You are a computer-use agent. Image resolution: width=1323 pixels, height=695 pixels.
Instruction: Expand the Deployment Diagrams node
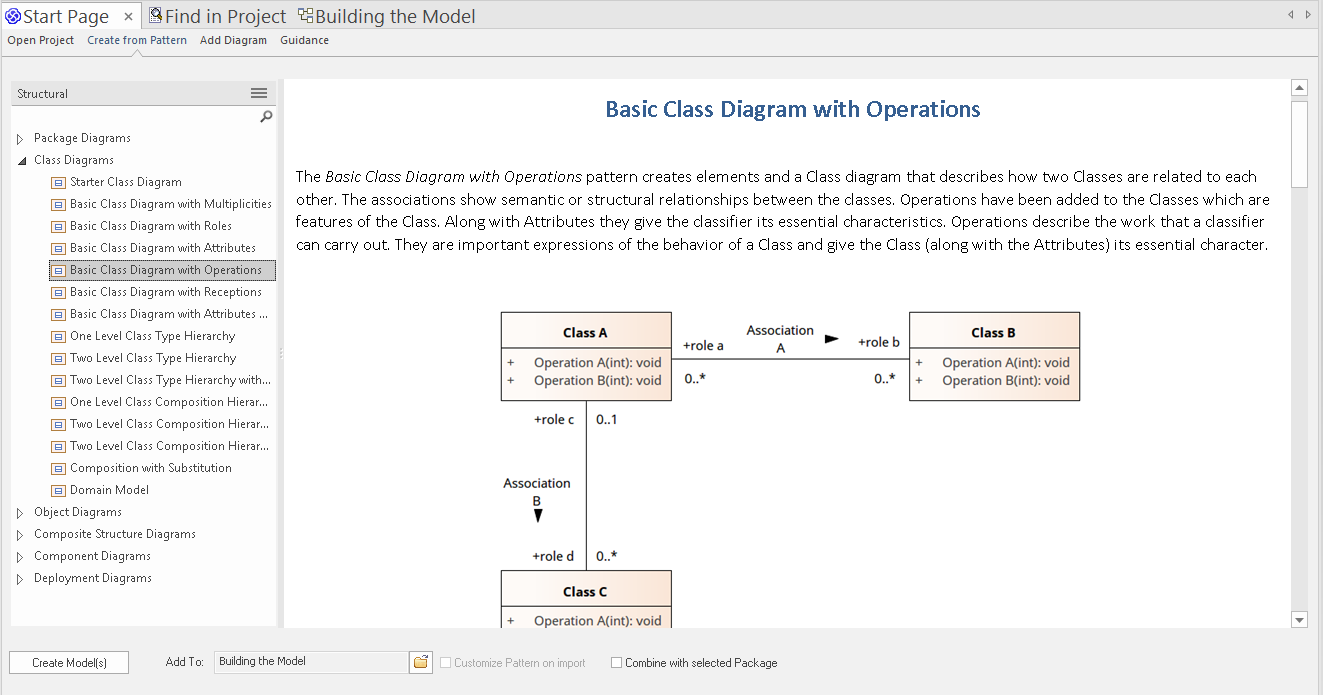click(x=20, y=578)
